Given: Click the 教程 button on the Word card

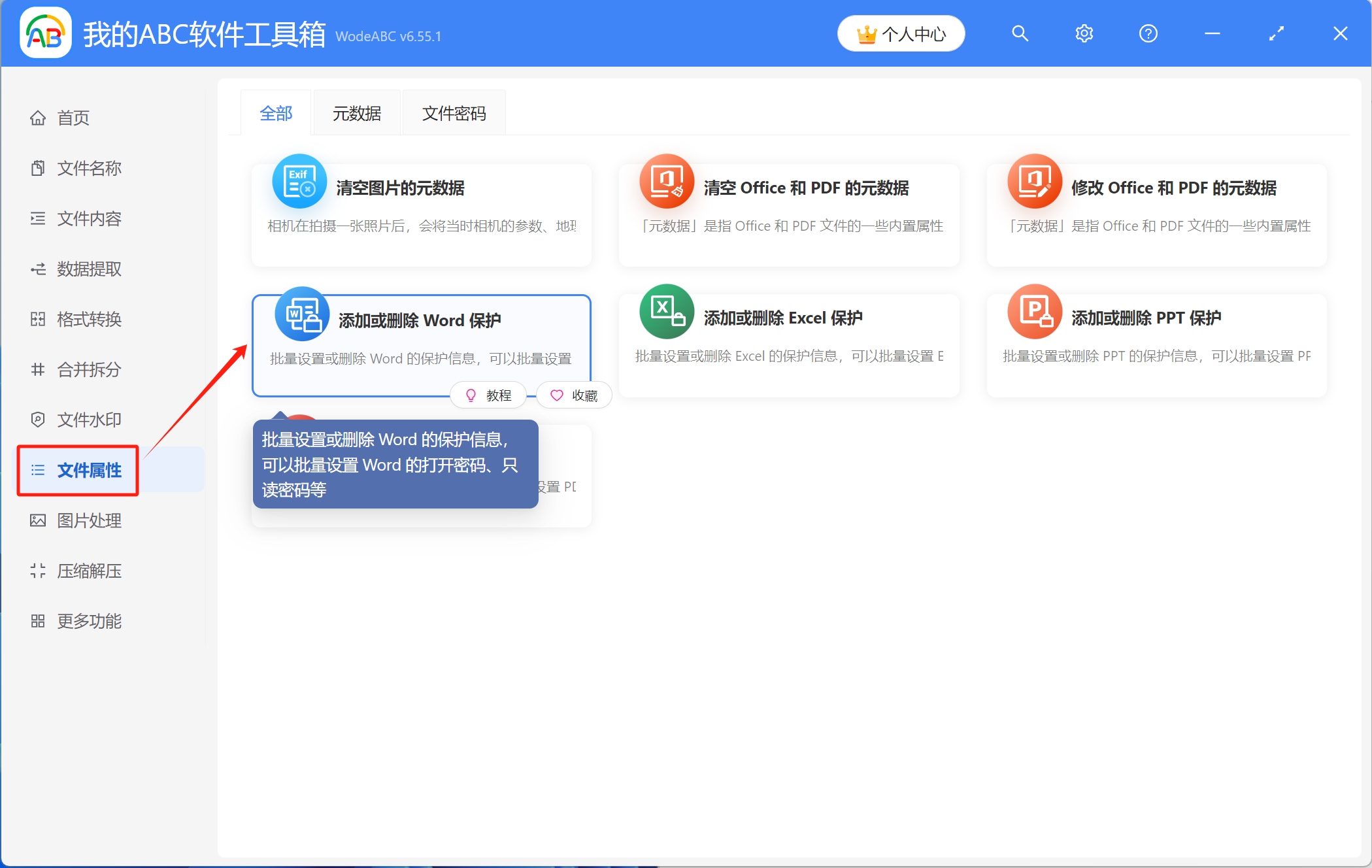Looking at the screenshot, I should pos(488,395).
